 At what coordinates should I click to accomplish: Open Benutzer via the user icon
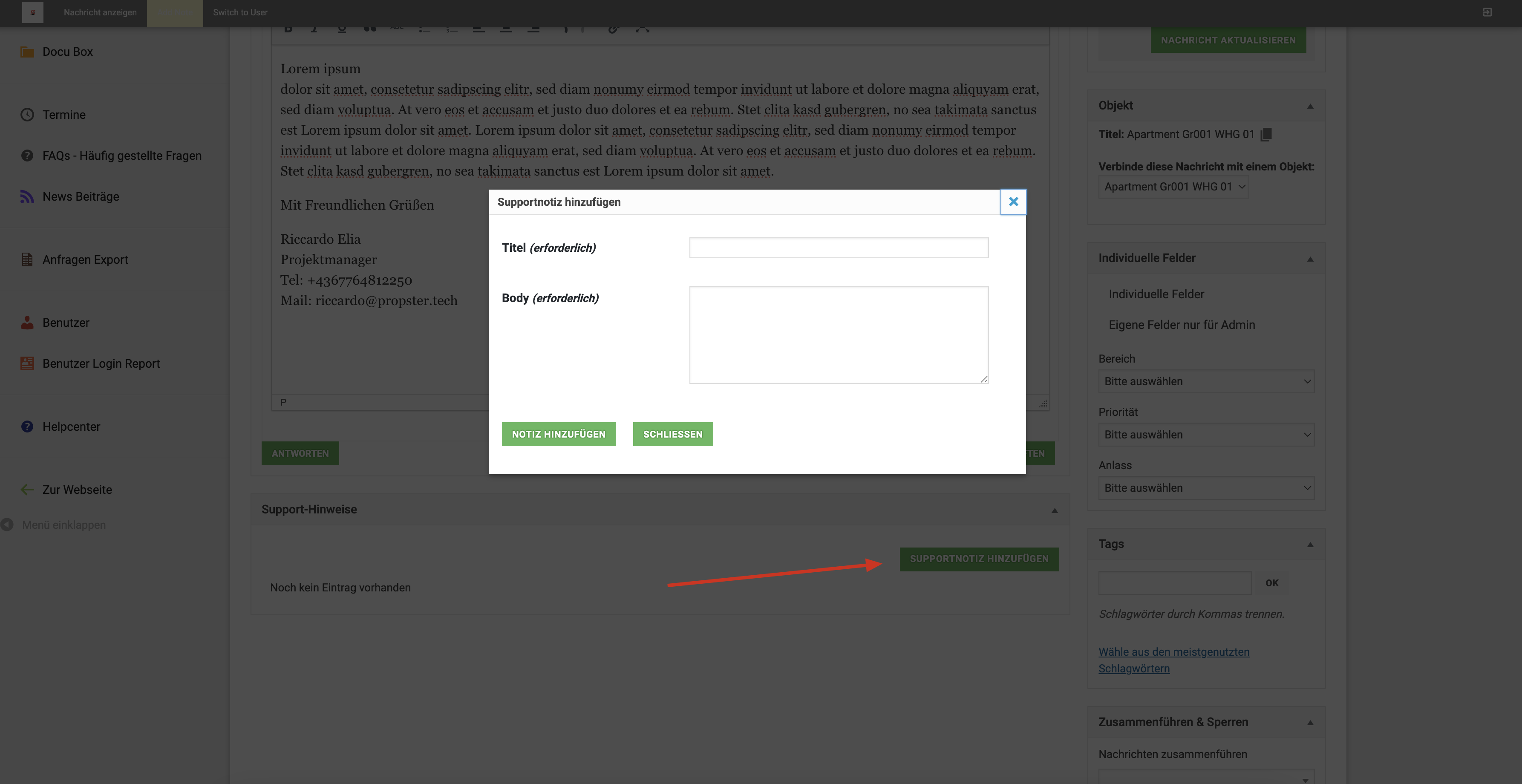coord(27,323)
